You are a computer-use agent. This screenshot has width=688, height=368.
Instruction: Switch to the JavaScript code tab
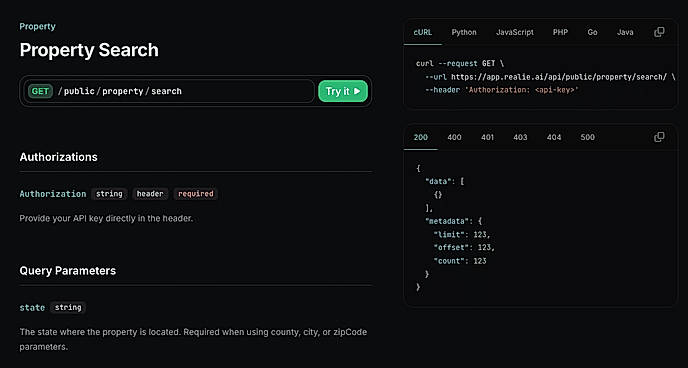point(515,32)
